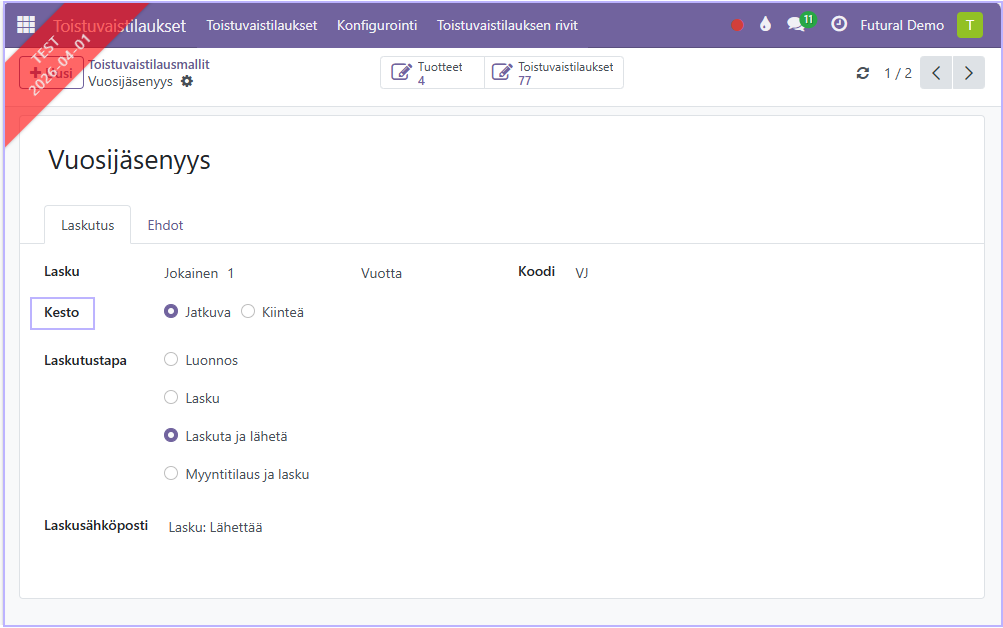Image resolution: width=1003 pixels, height=628 pixels.
Task: Choose Myyntitilaus ja lasku radio option
Action: tap(171, 474)
